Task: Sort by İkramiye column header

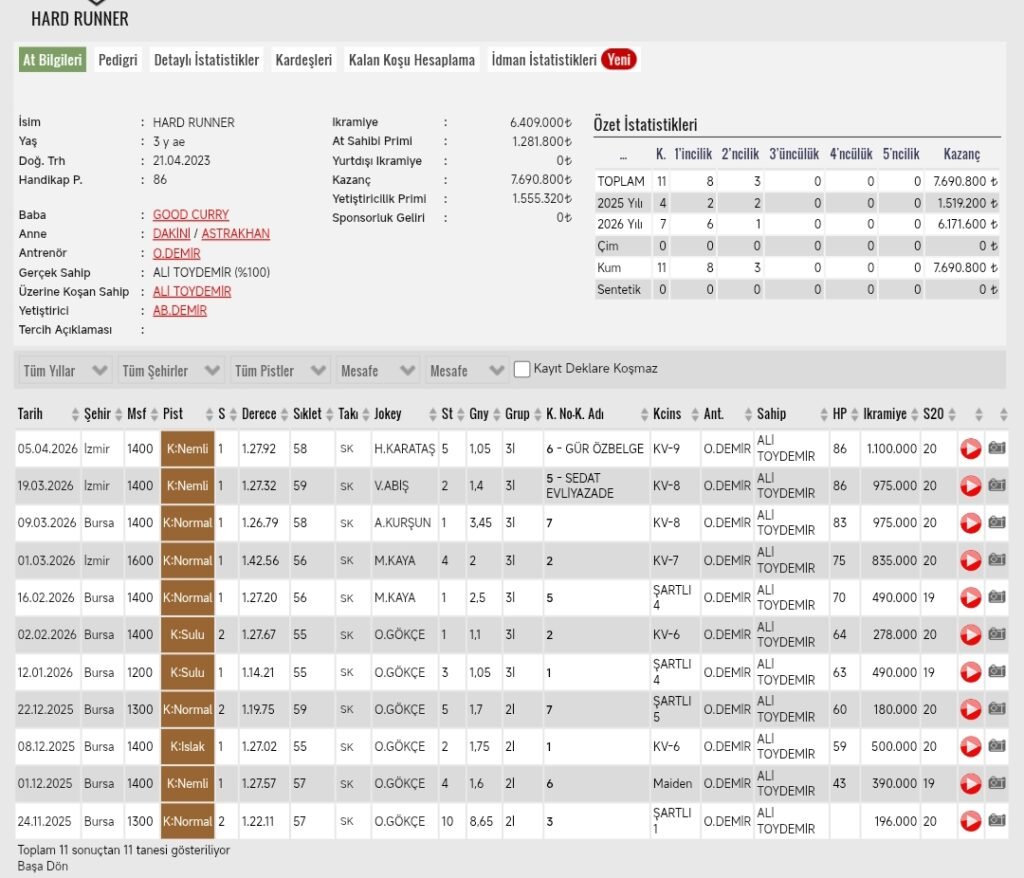Action: 886,414
